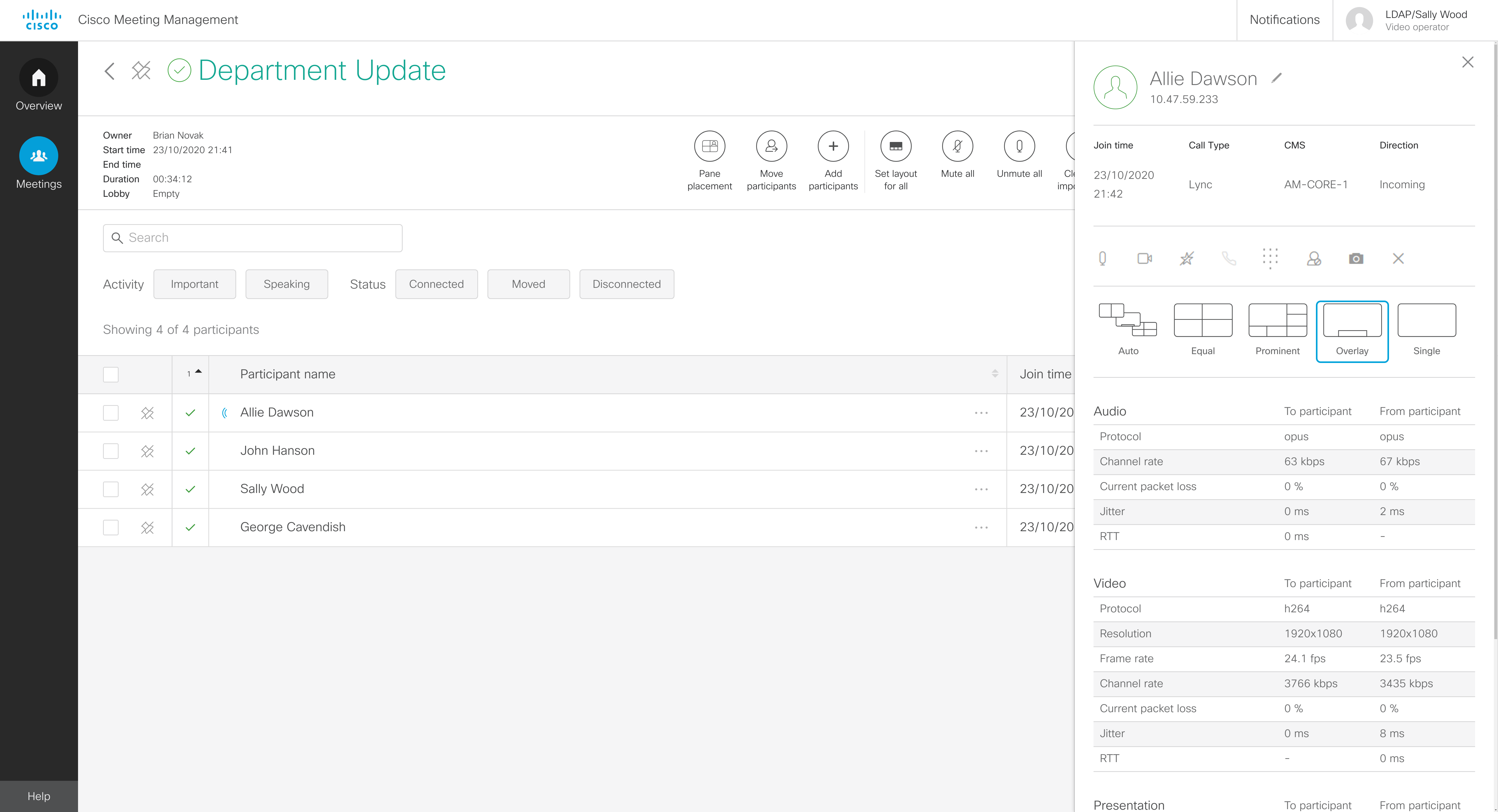Open the DTMF keypad for Allie Dawson
Image resolution: width=1498 pixels, height=812 pixels.
point(1271,259)
